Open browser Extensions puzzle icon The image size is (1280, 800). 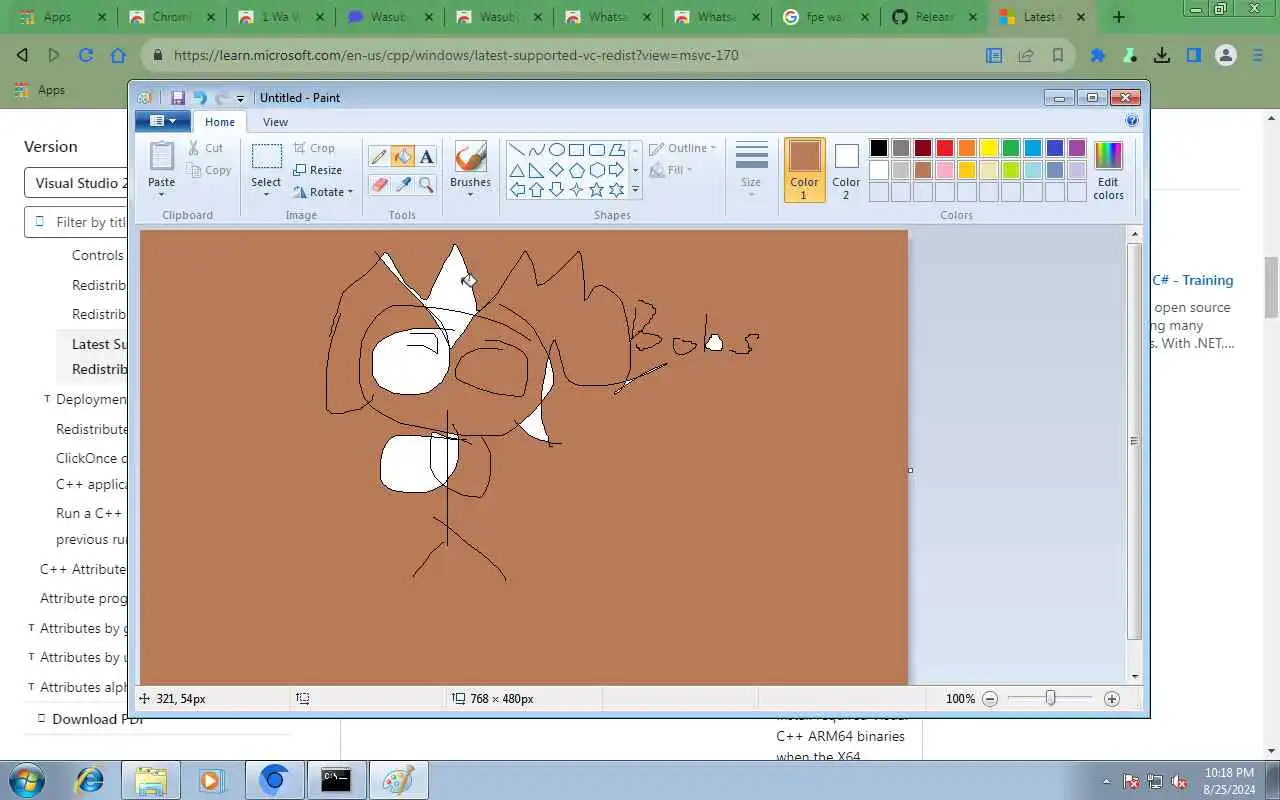(1098, 56)
